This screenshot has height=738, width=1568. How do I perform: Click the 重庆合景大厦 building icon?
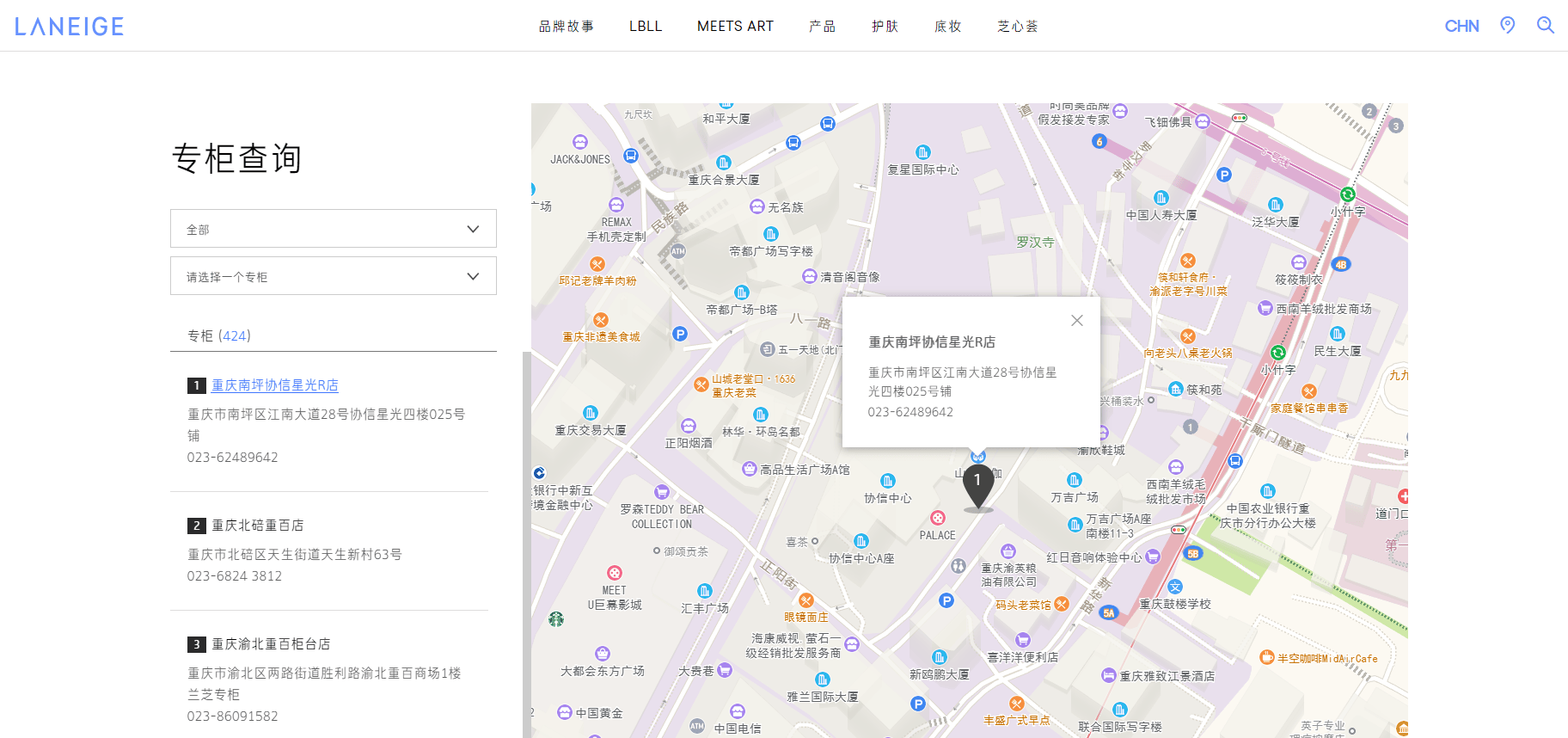pyautogui.click(x=724, y=163)
